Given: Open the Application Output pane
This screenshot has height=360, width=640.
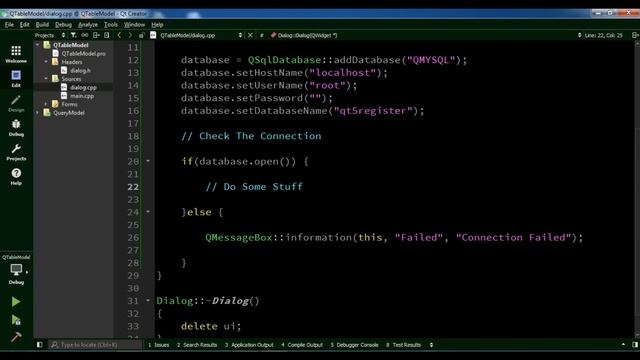Looking at the screenshot, I should pos(249,345).
